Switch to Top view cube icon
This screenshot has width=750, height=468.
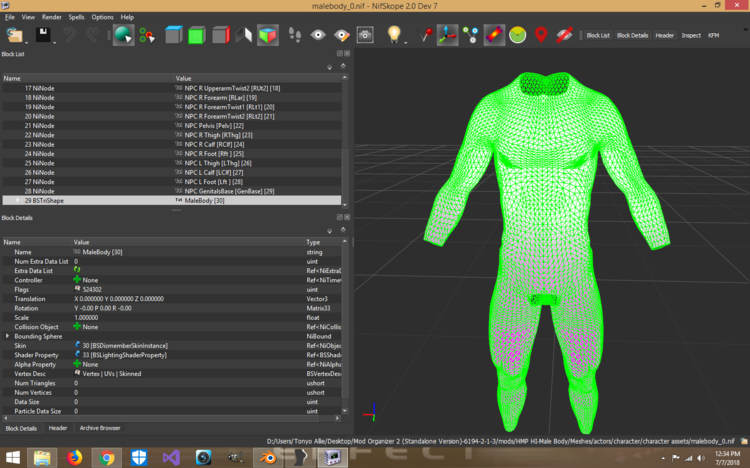point(173,35)
